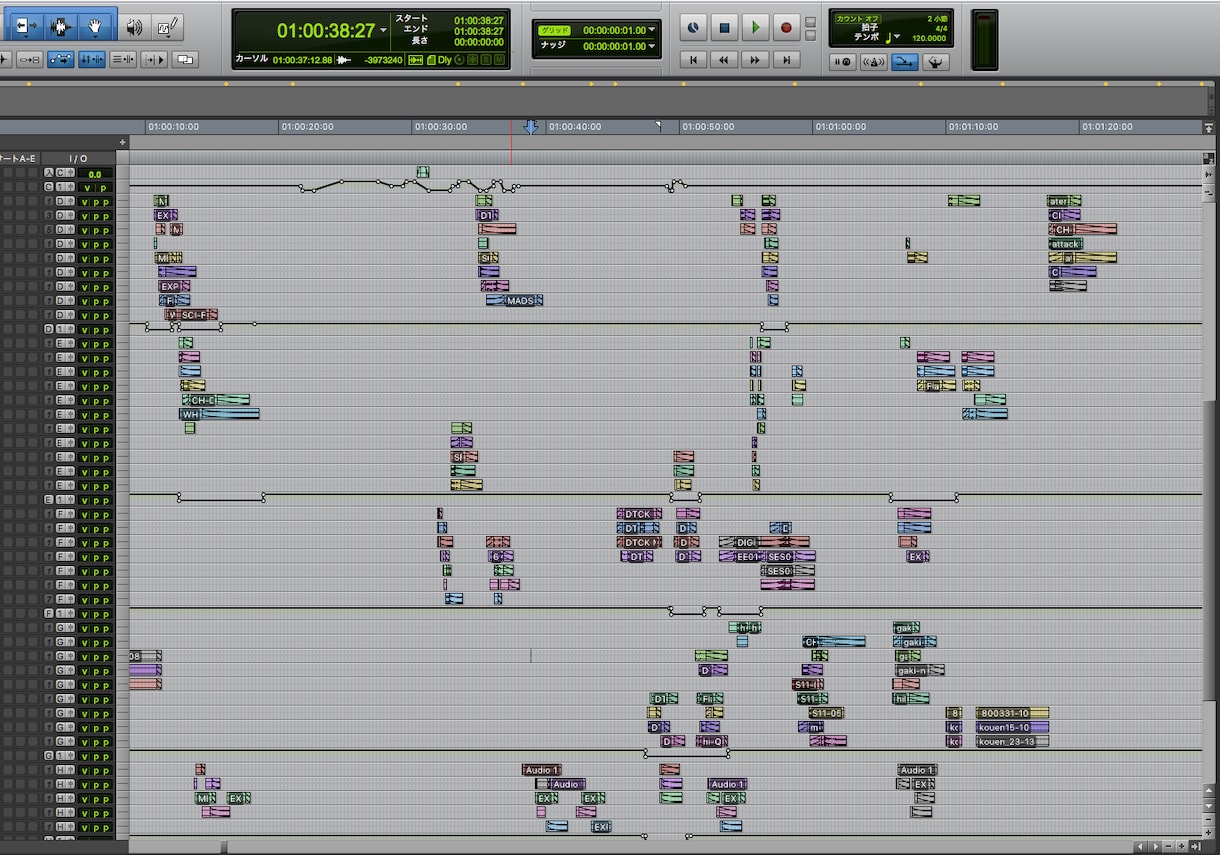Toggle the Wait for Note button

[x=842, y=62]
